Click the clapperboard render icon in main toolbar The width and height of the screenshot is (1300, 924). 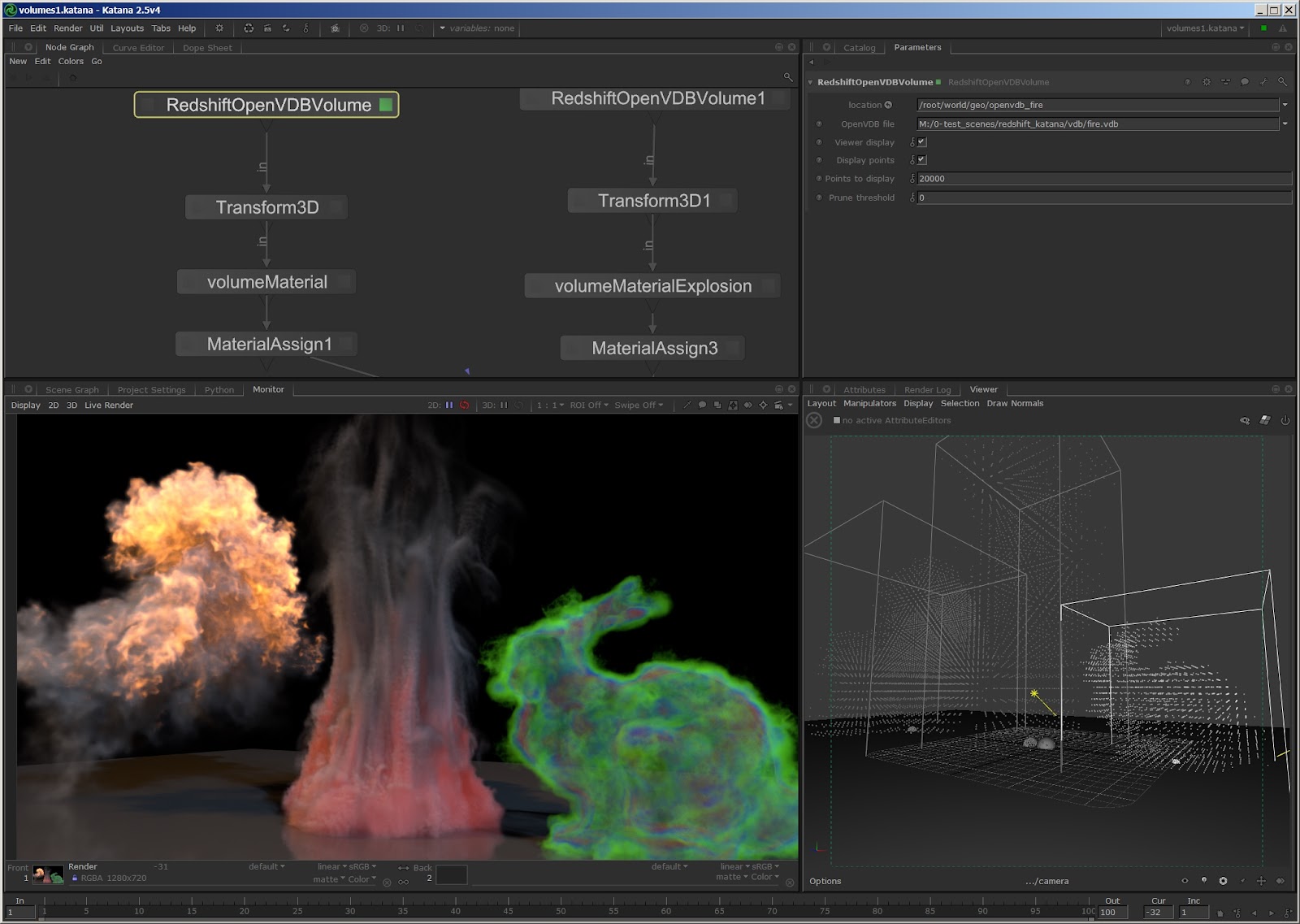coord(267,28)
